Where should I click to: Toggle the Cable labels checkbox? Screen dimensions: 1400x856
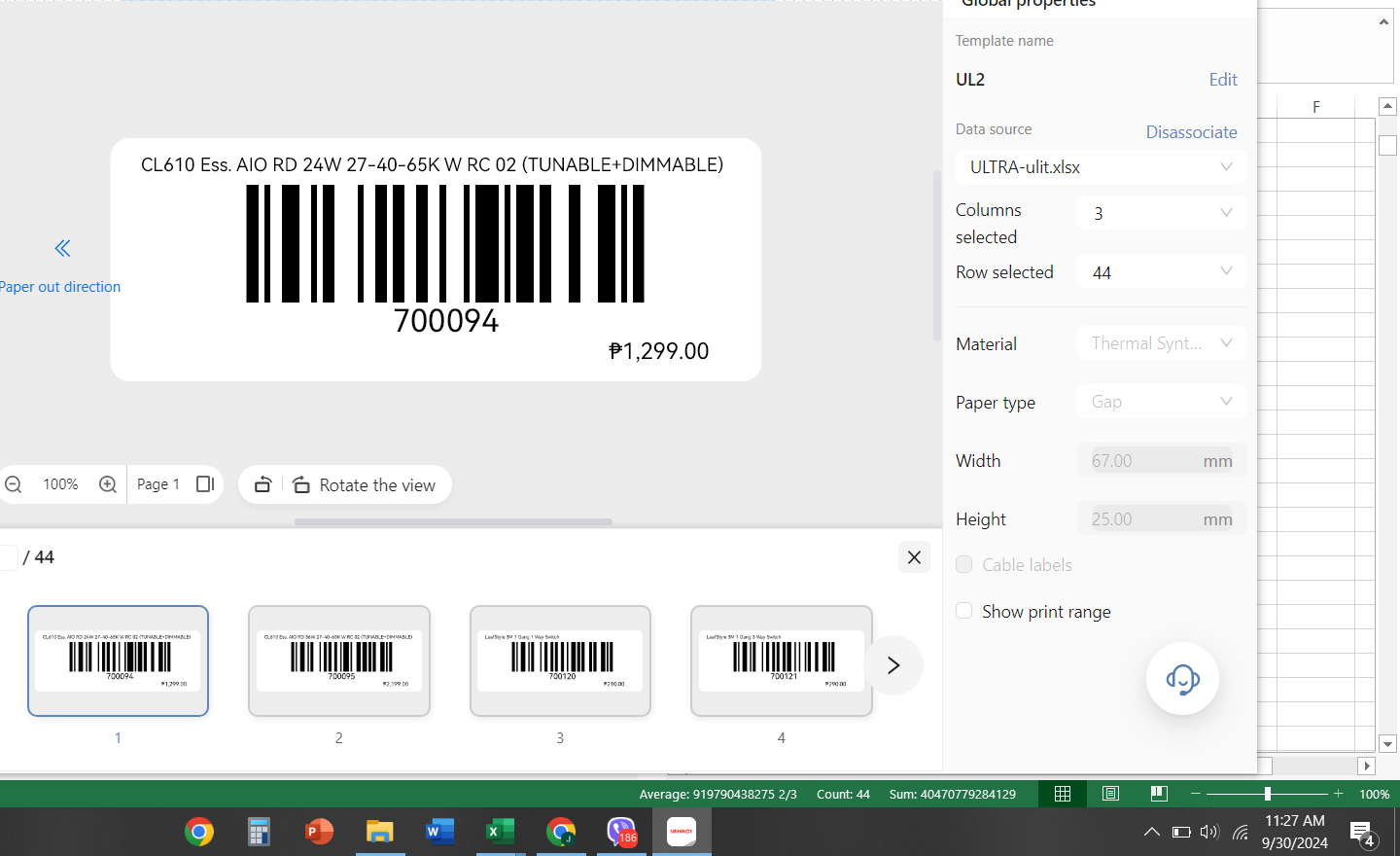[x=964, y=564]
